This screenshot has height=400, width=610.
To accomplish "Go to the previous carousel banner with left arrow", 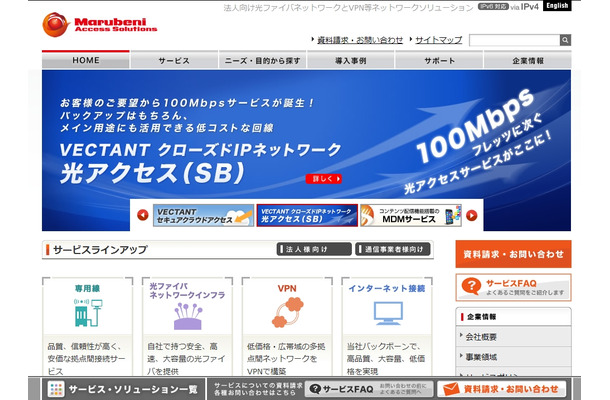I will pyautogui.click(x=143, y=215).
